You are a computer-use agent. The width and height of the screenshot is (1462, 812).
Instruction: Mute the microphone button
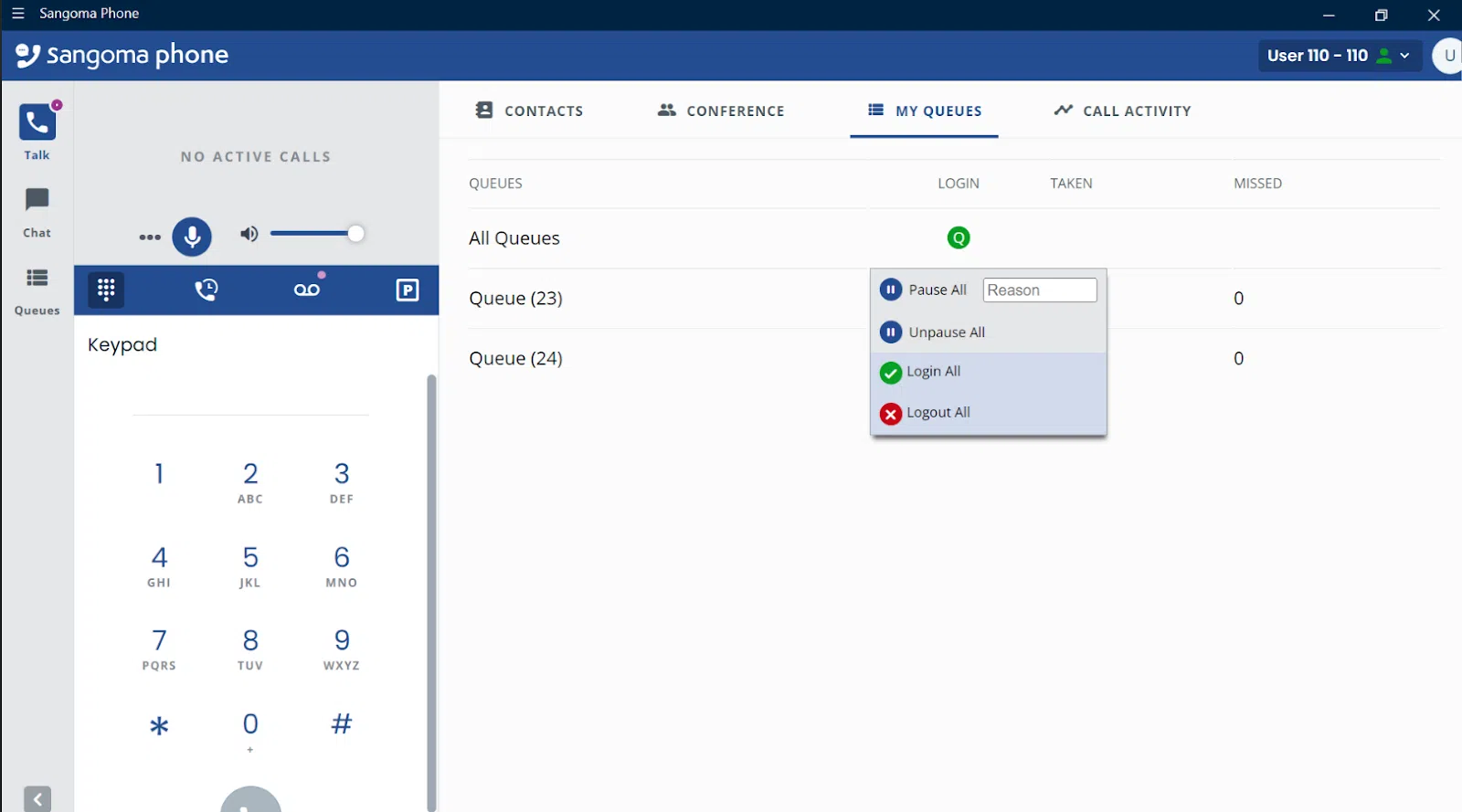192,237
